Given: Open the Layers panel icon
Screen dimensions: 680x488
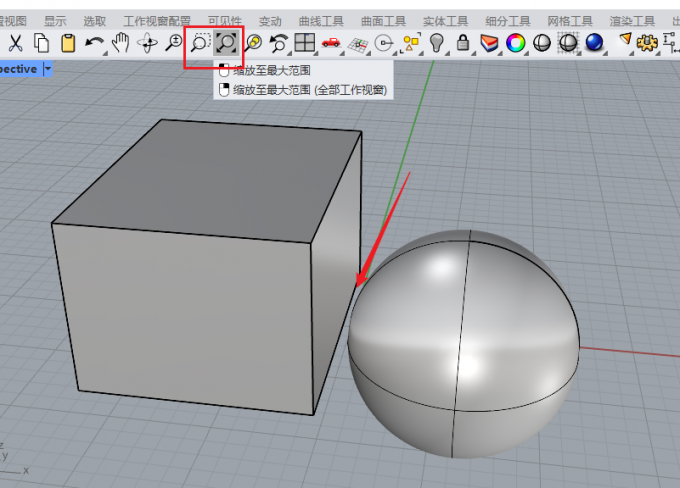Looking at the screenshot, I should (x=489, y=43).
